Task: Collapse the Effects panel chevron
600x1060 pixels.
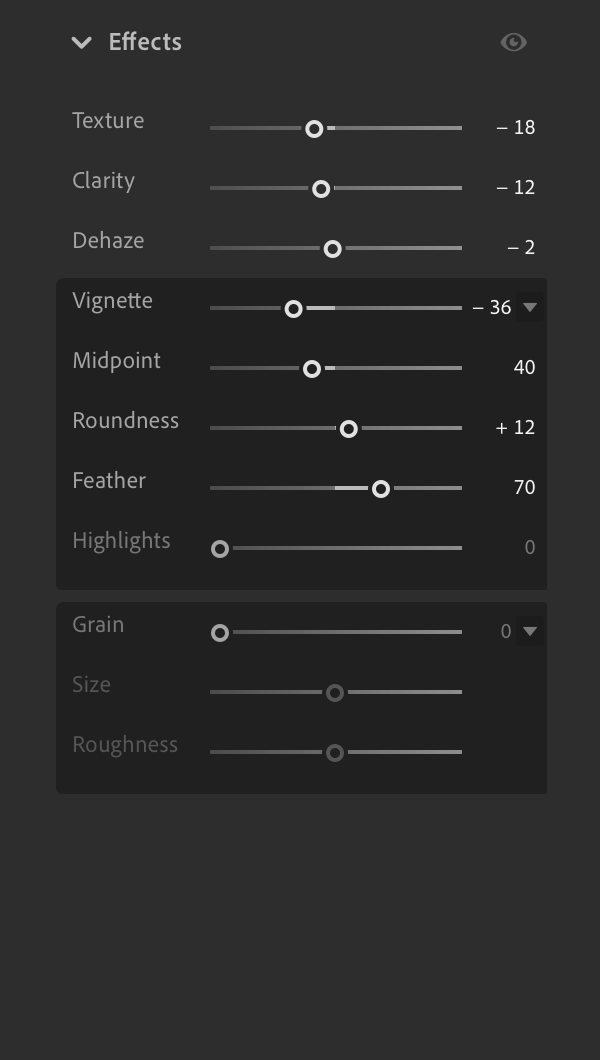Action: [x=81, y=42]
